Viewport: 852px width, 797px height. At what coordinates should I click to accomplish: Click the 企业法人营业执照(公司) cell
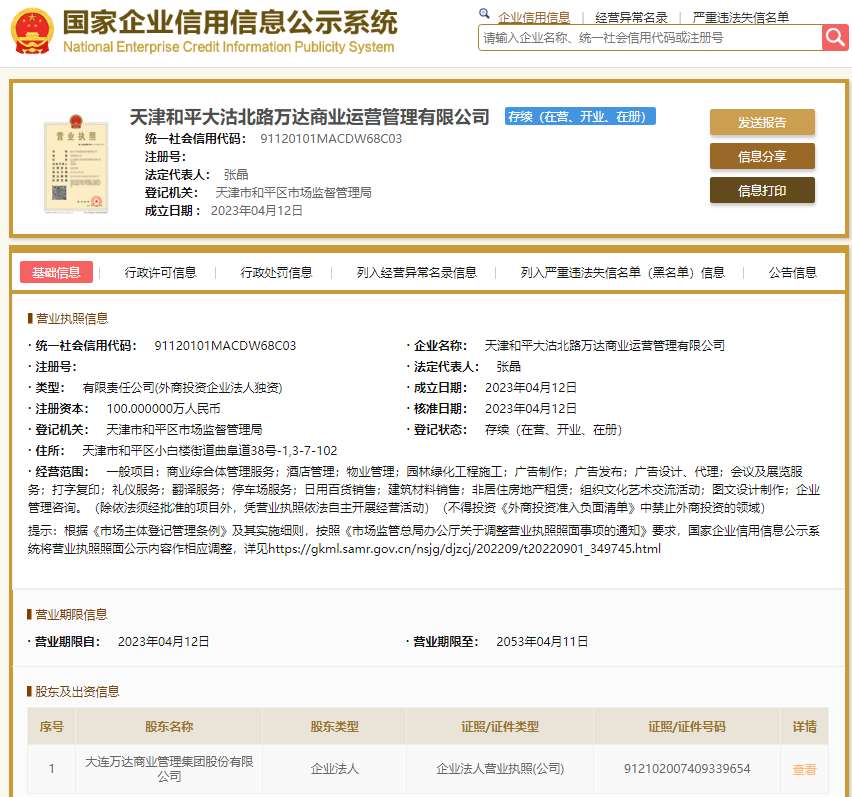(500, 769)
